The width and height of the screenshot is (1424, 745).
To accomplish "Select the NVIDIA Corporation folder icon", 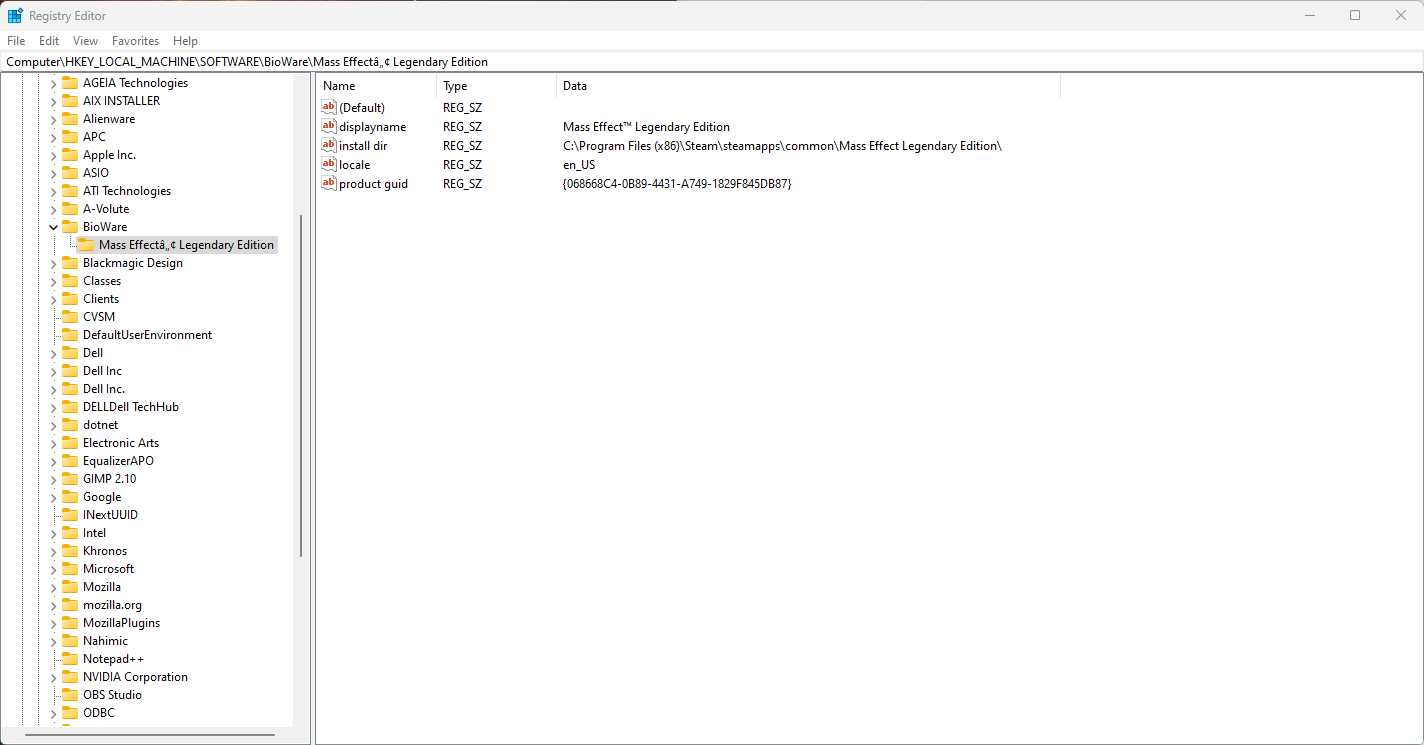I will 70,677.
